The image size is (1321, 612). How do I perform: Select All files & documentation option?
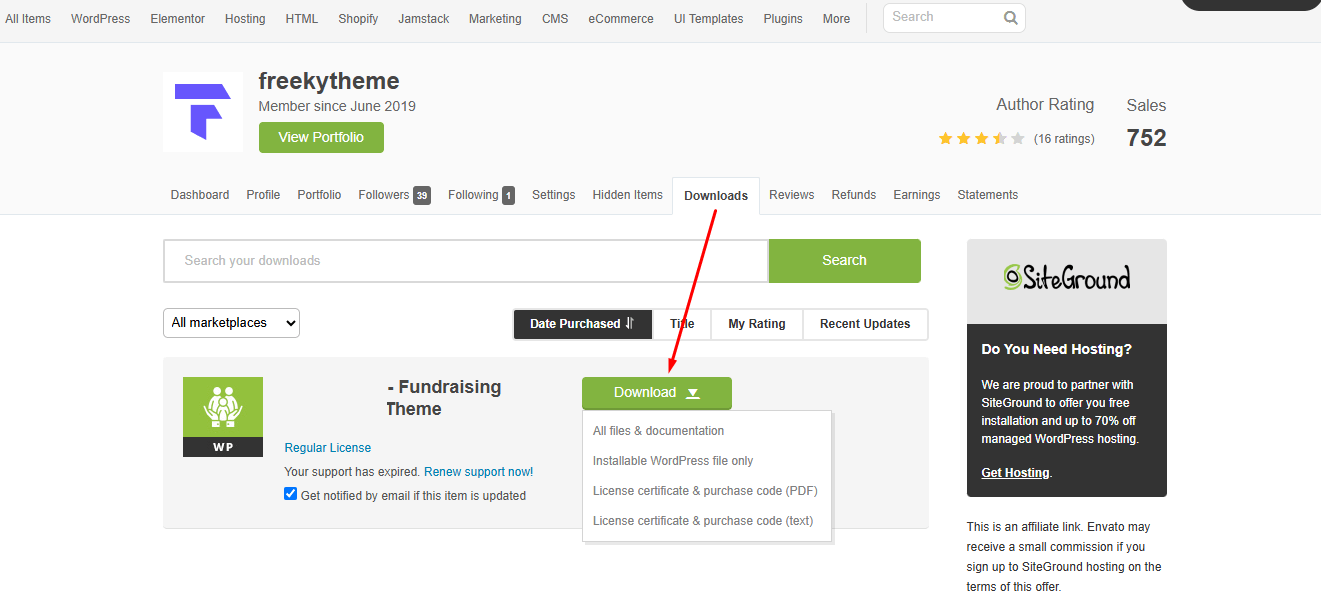click(x=658, y=431)
